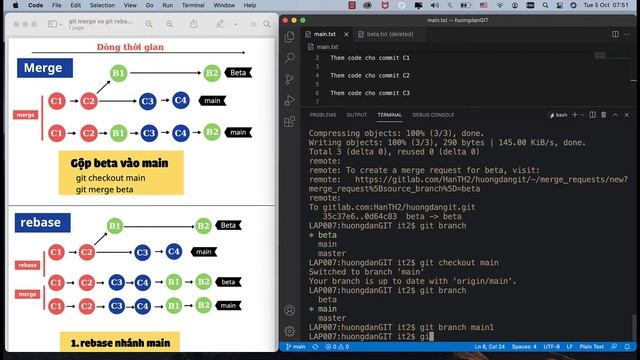Viewport: 640px width, 360px height.
Task: Open markup dropdown arrow in Preview
Action: pyautogui.click(x=236, y=24)
